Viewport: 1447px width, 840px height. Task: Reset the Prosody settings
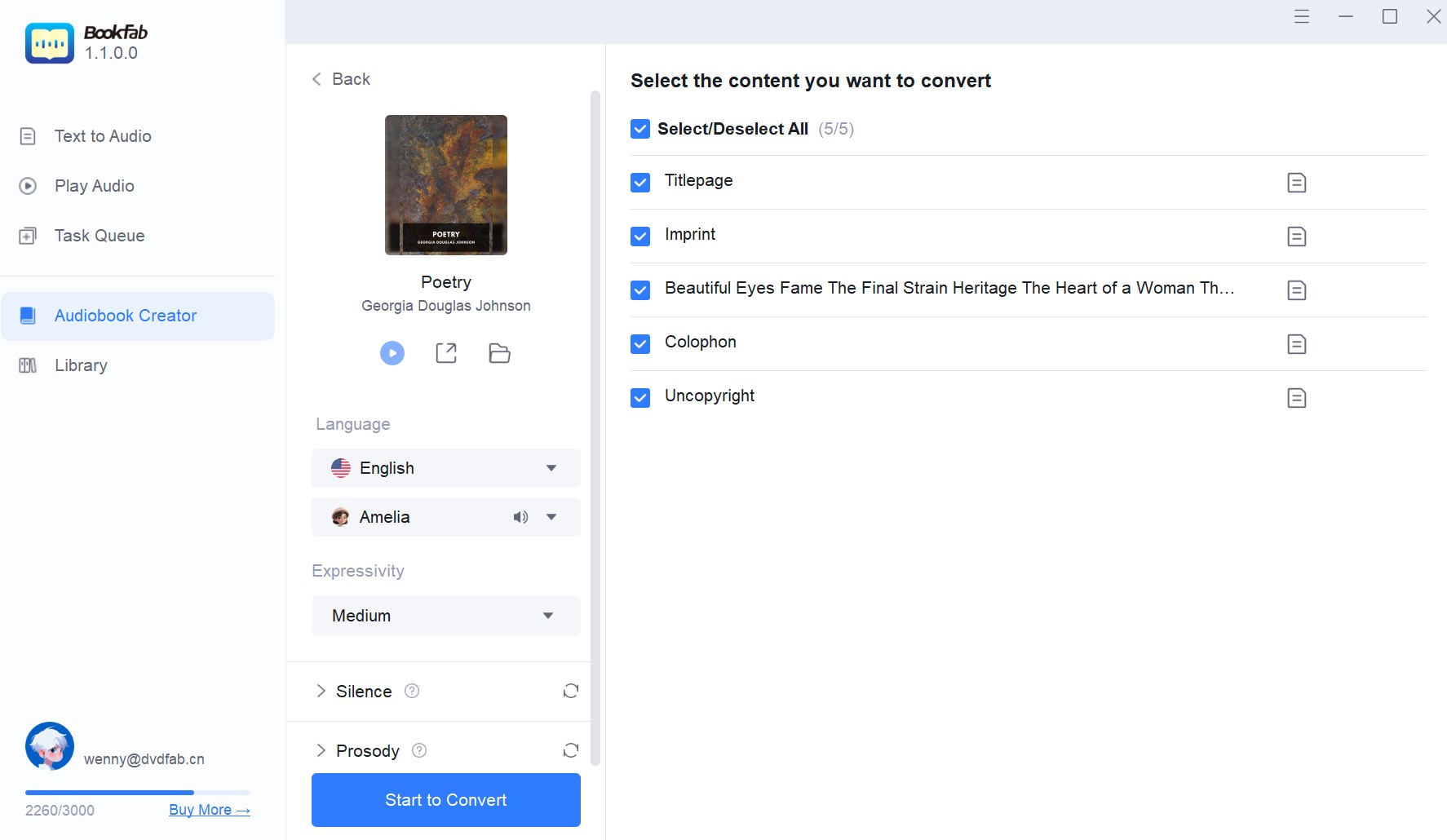click(571, 750)
